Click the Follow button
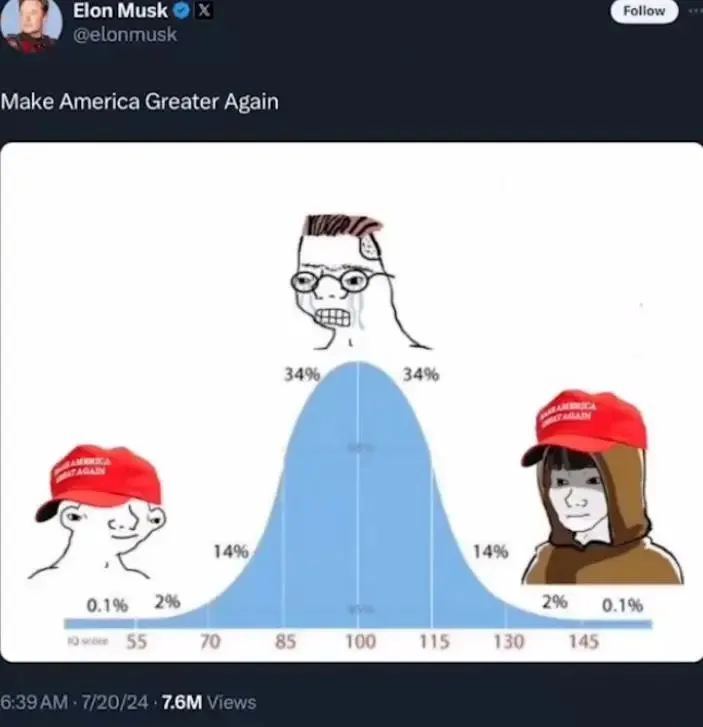The height and width of the screenshot is (727, 703). coord(644,11)
